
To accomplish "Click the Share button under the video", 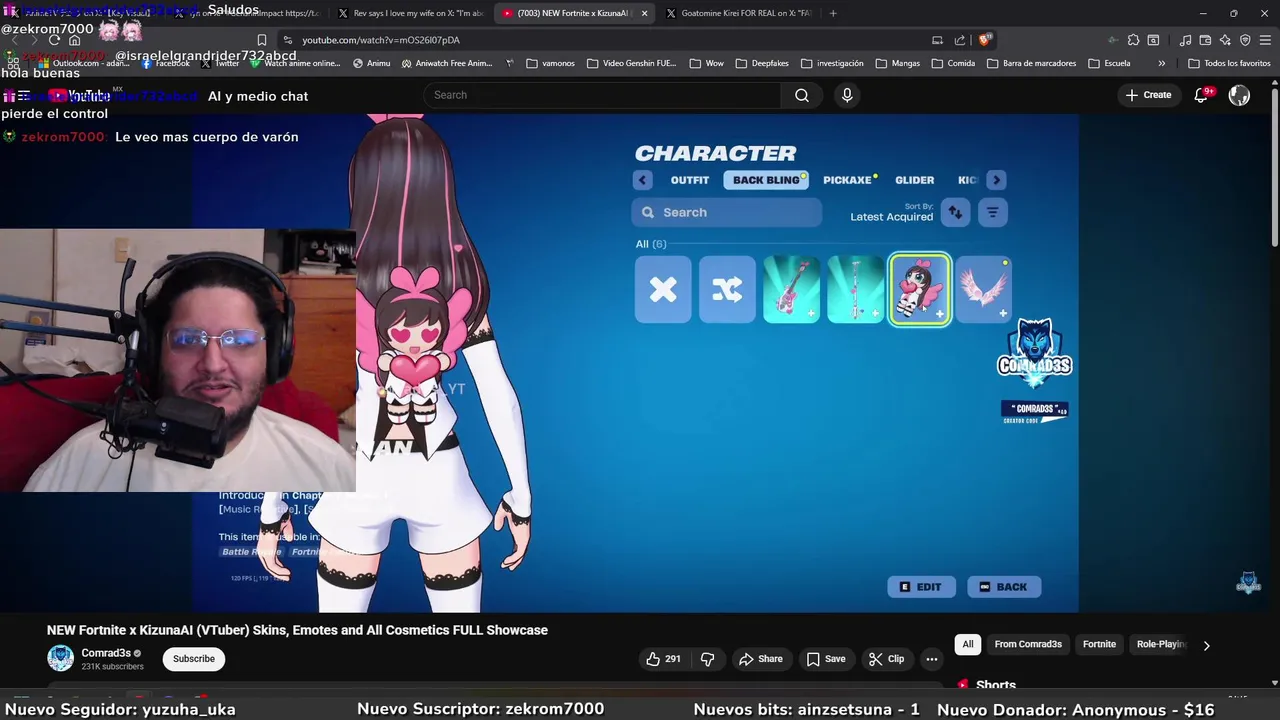I will click(x=760, y=659).
